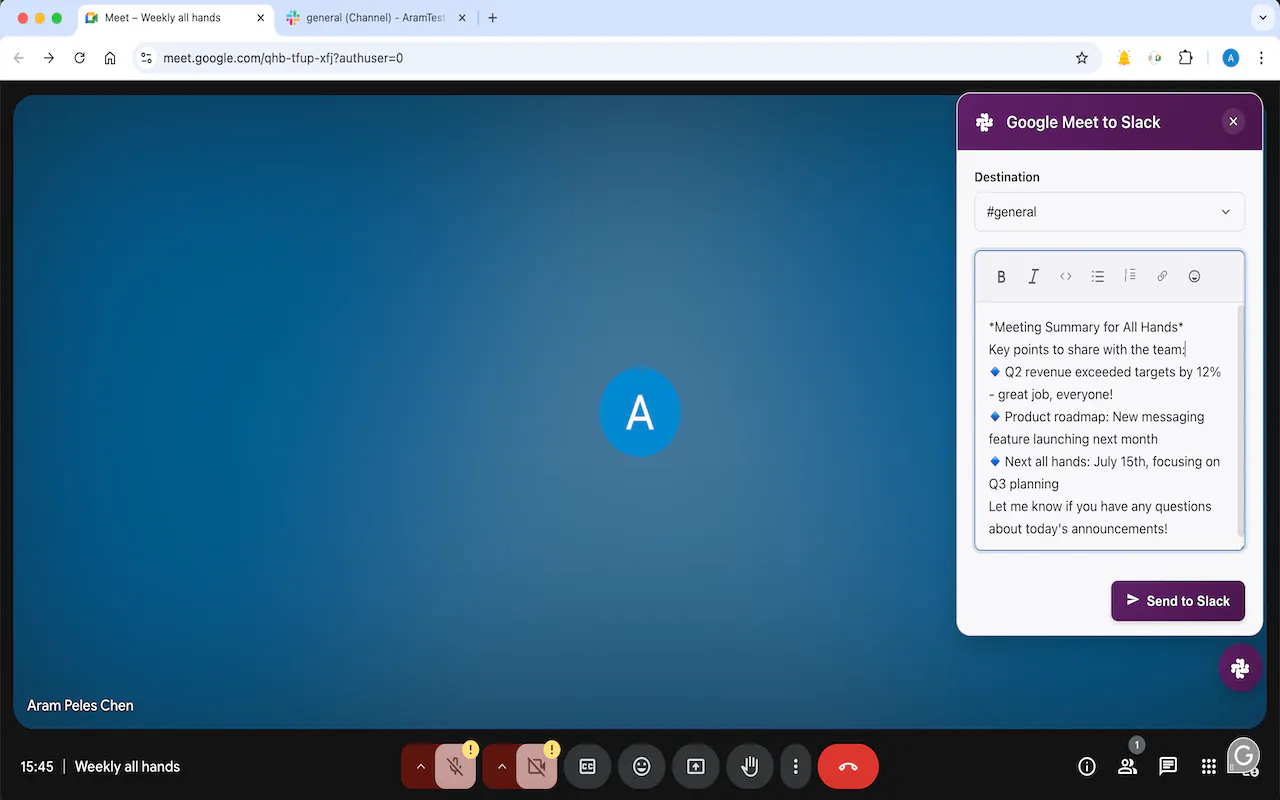The width and height of the screenshot is (1280, 800).
Task: Click the message editor scrollbar
Action: point(1241,420)
